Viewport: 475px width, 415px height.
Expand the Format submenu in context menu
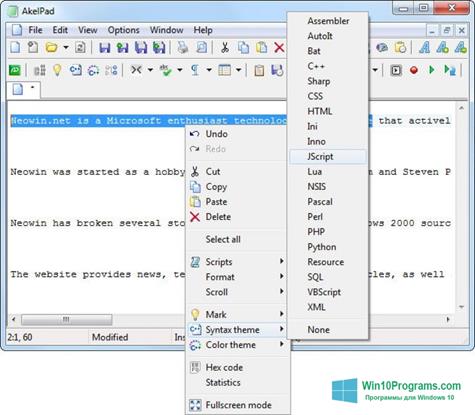coord(238,277)
